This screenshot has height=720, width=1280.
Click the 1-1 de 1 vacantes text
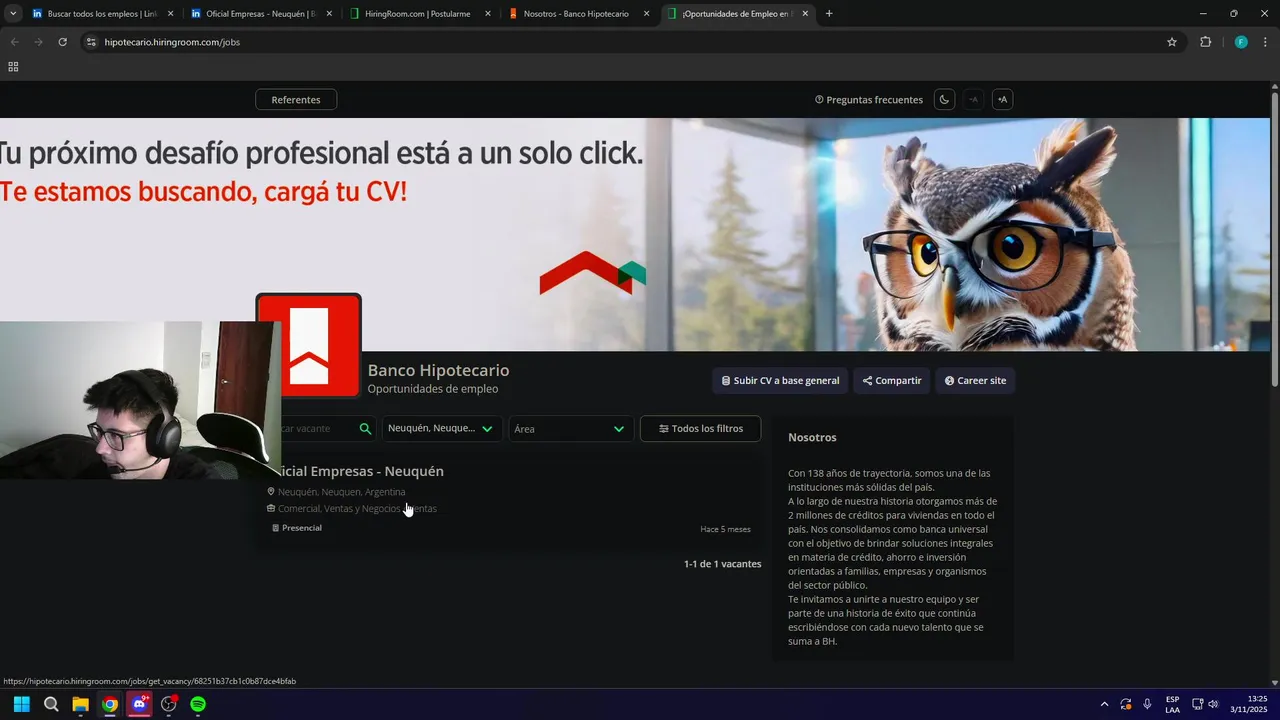coord(722,564)
